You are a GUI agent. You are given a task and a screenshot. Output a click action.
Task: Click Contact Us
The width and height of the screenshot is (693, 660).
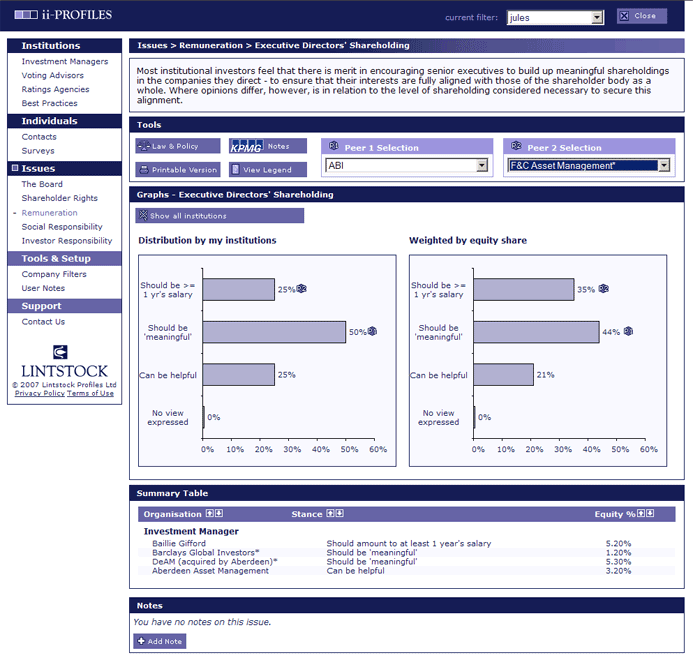(x=43, y=322)
